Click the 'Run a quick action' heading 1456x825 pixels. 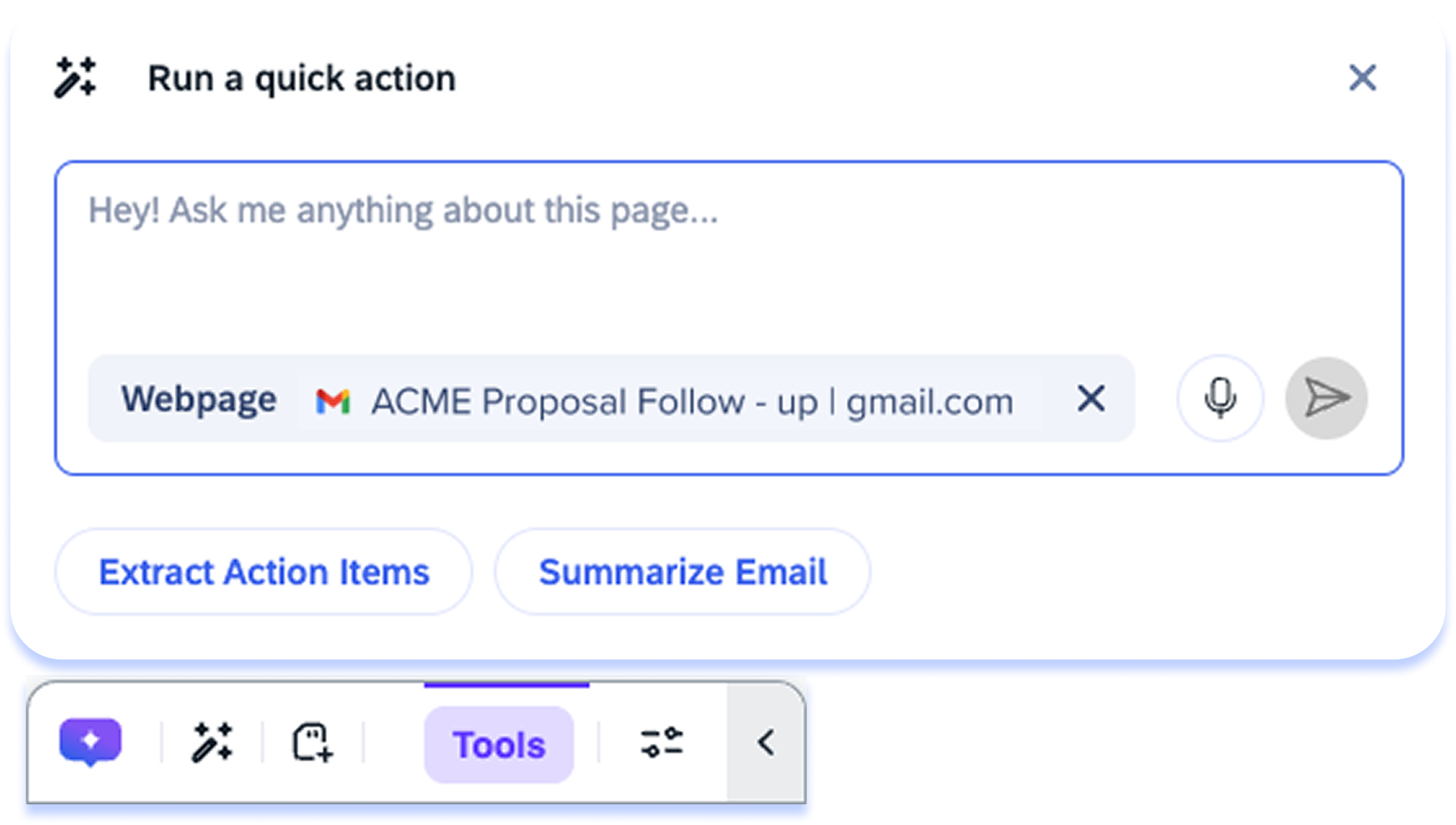pos(302,78)
